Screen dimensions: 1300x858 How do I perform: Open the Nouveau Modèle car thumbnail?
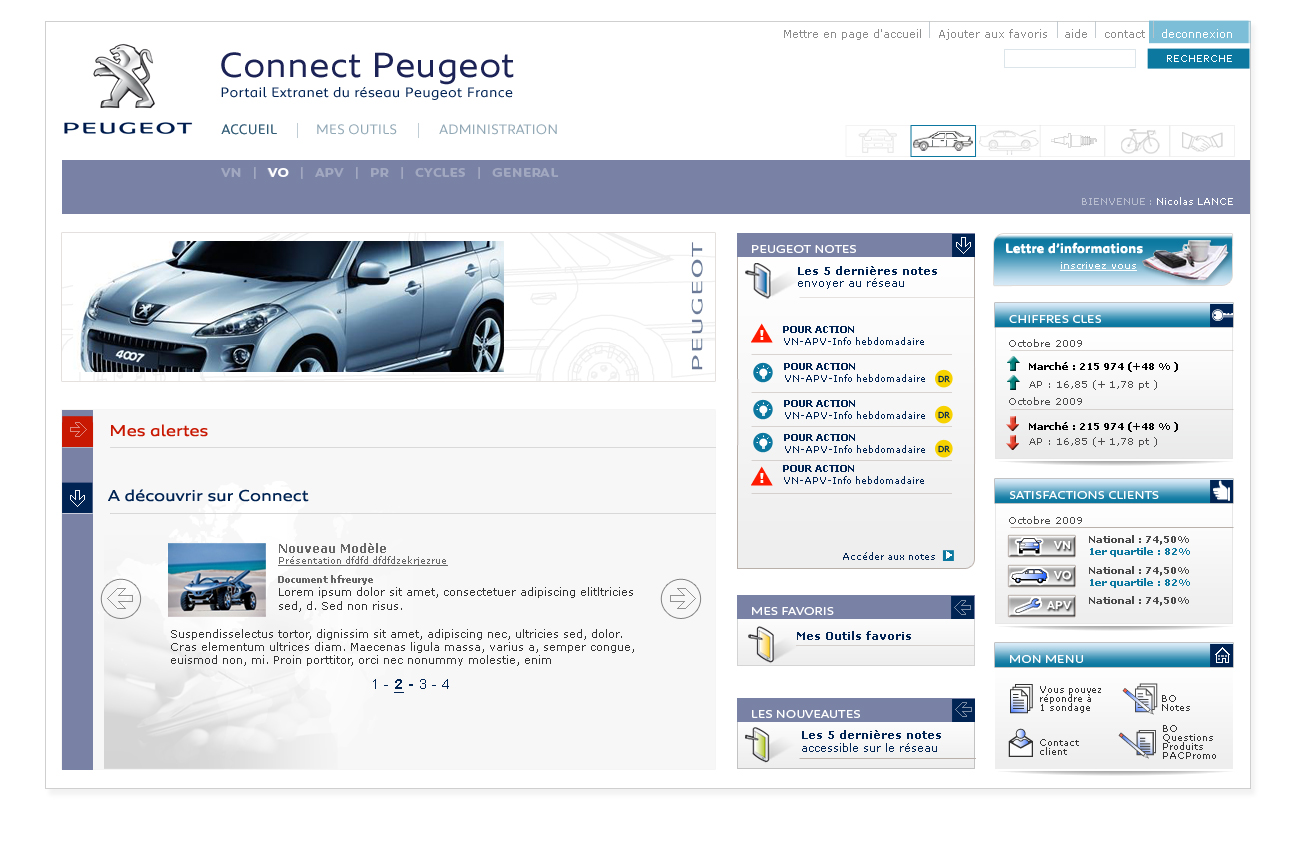[x=217, y=580]
